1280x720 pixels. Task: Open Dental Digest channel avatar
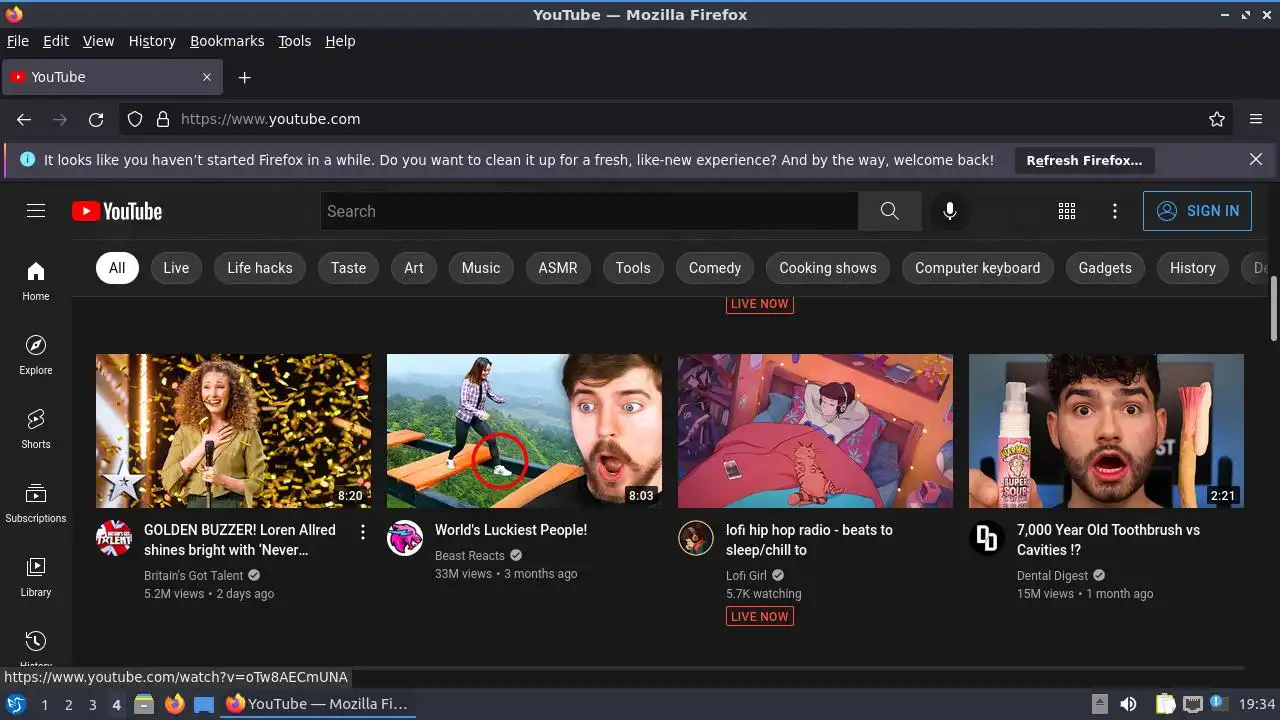coord(987,538)
